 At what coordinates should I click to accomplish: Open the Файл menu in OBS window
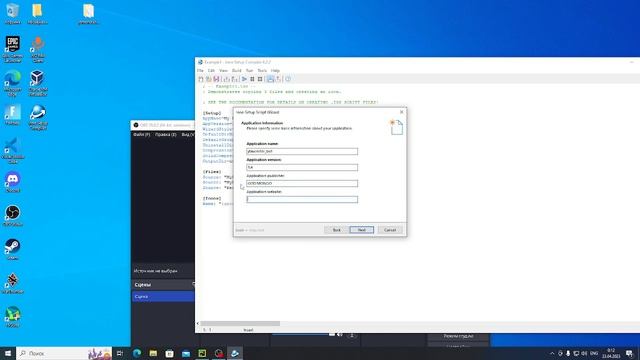tap(142, 134)
